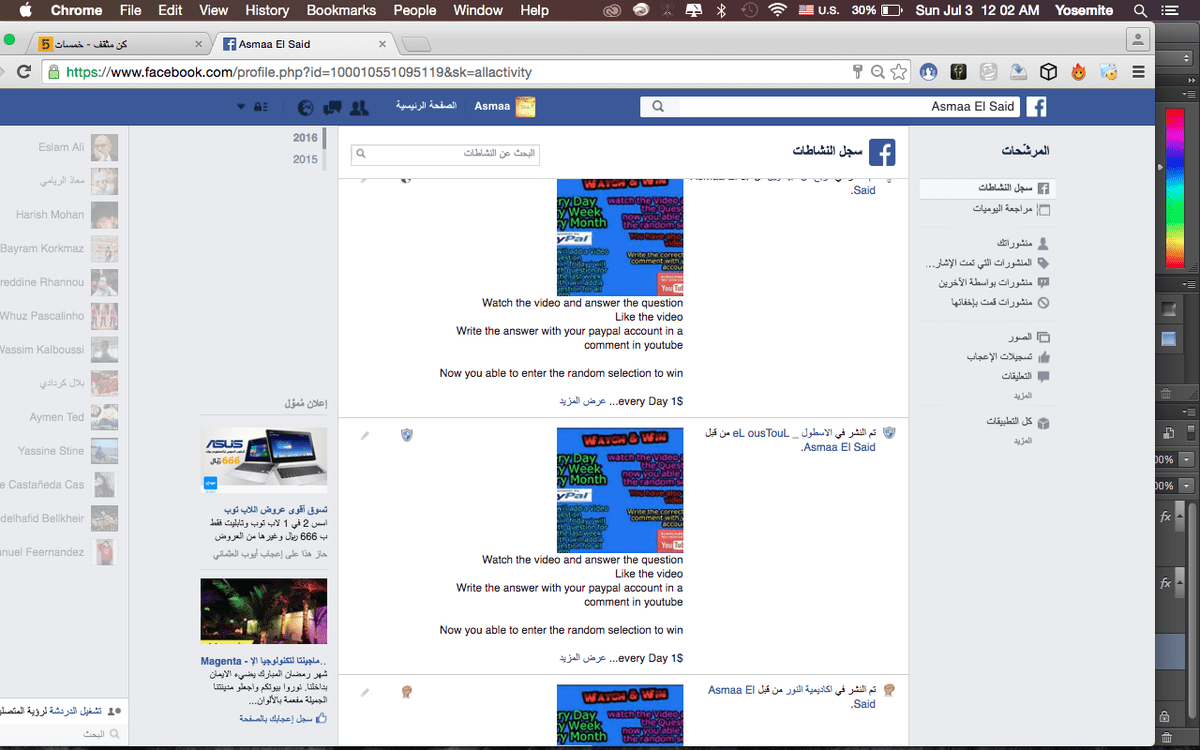
Task: Open the account settings caret dropdown in the navbar
Action: 240,106
